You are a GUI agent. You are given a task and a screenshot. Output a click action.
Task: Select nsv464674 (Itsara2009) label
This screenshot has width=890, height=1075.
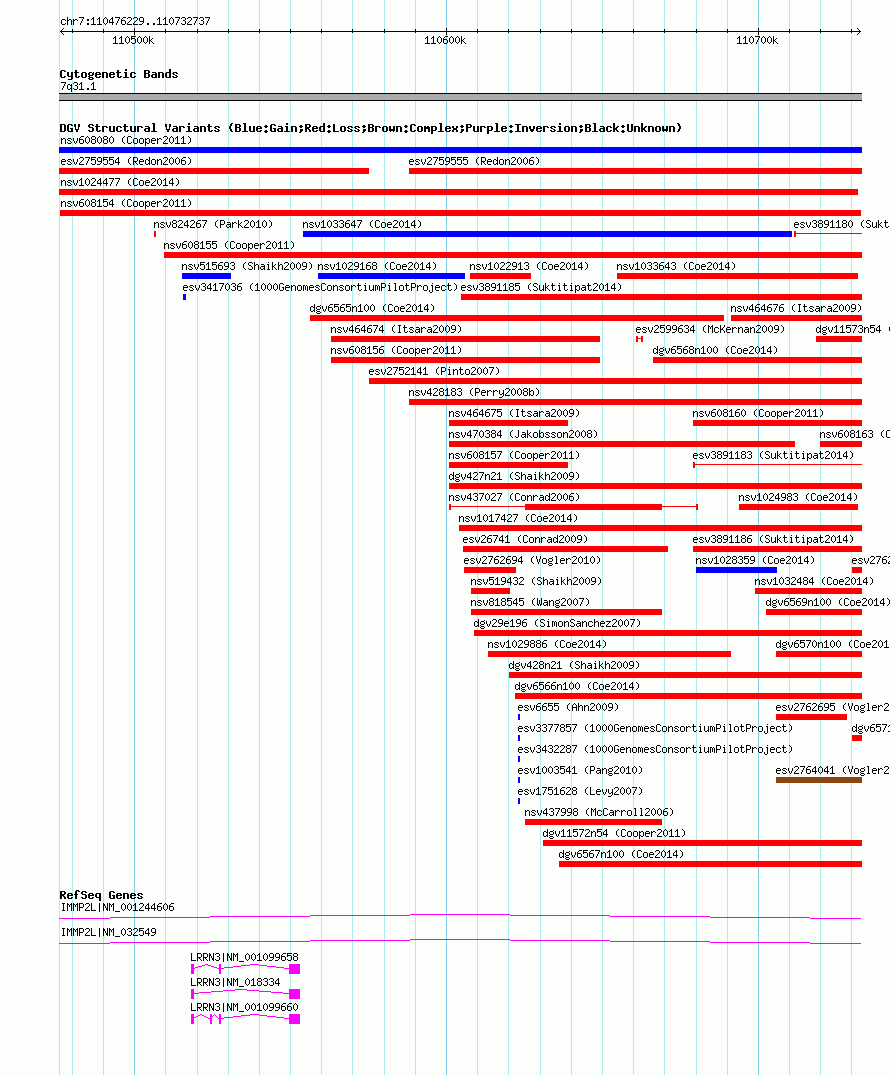[x=396, y=330]
